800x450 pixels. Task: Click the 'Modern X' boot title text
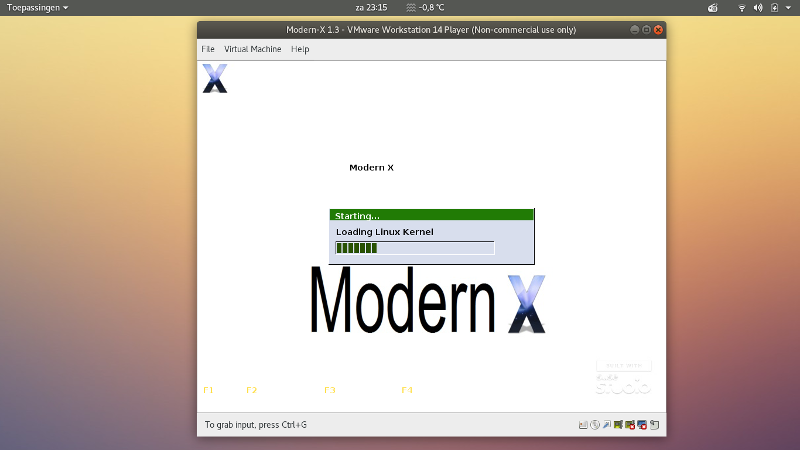coord(371,167)
